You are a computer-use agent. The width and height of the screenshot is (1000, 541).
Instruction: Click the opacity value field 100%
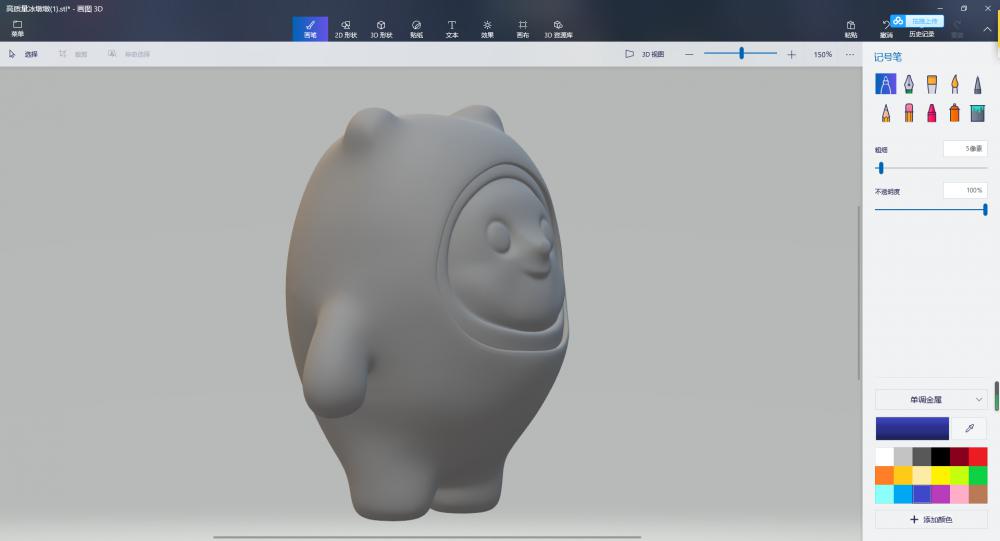click(966, 190)
